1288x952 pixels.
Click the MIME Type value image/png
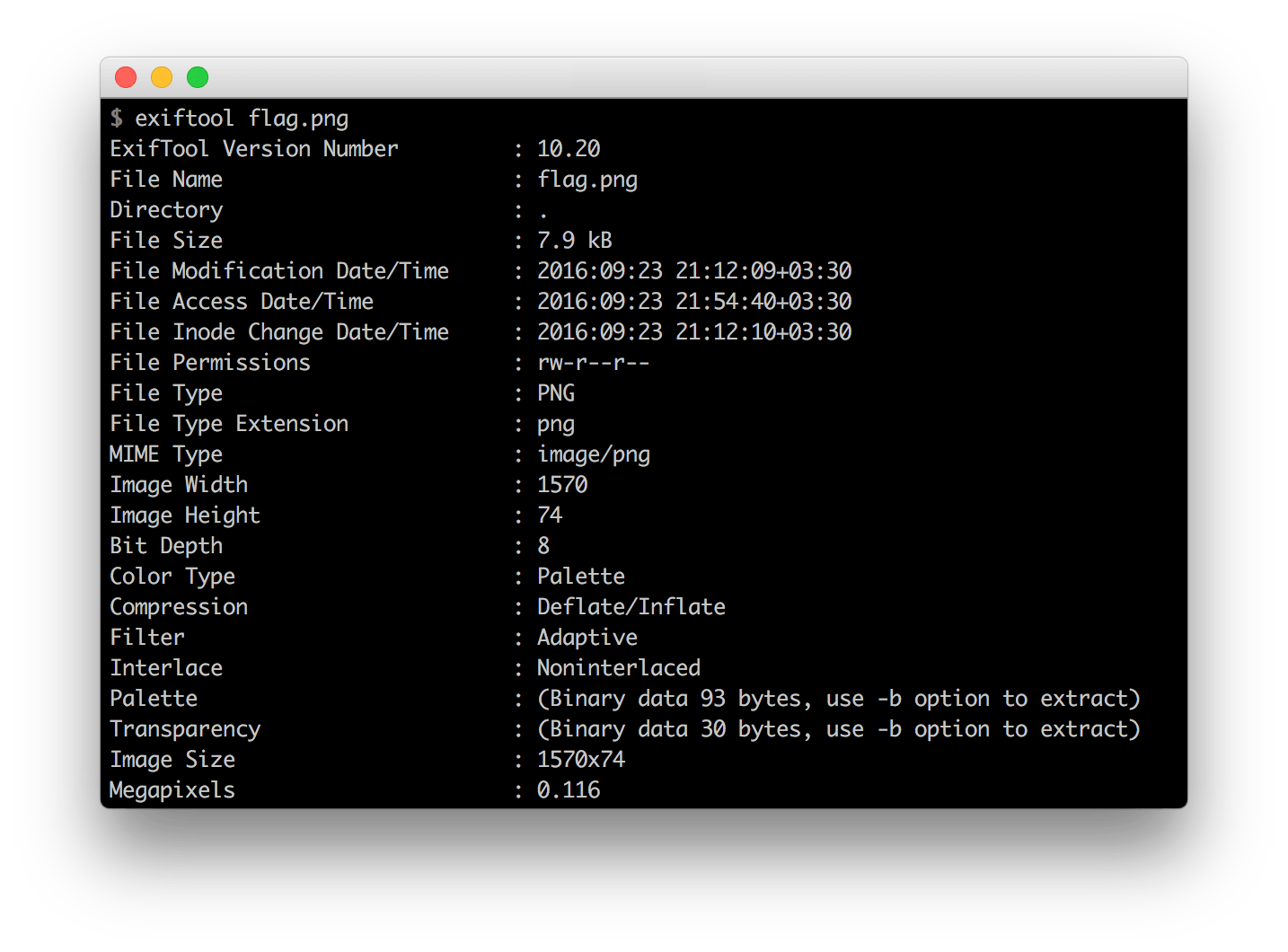tap(594, 454)
